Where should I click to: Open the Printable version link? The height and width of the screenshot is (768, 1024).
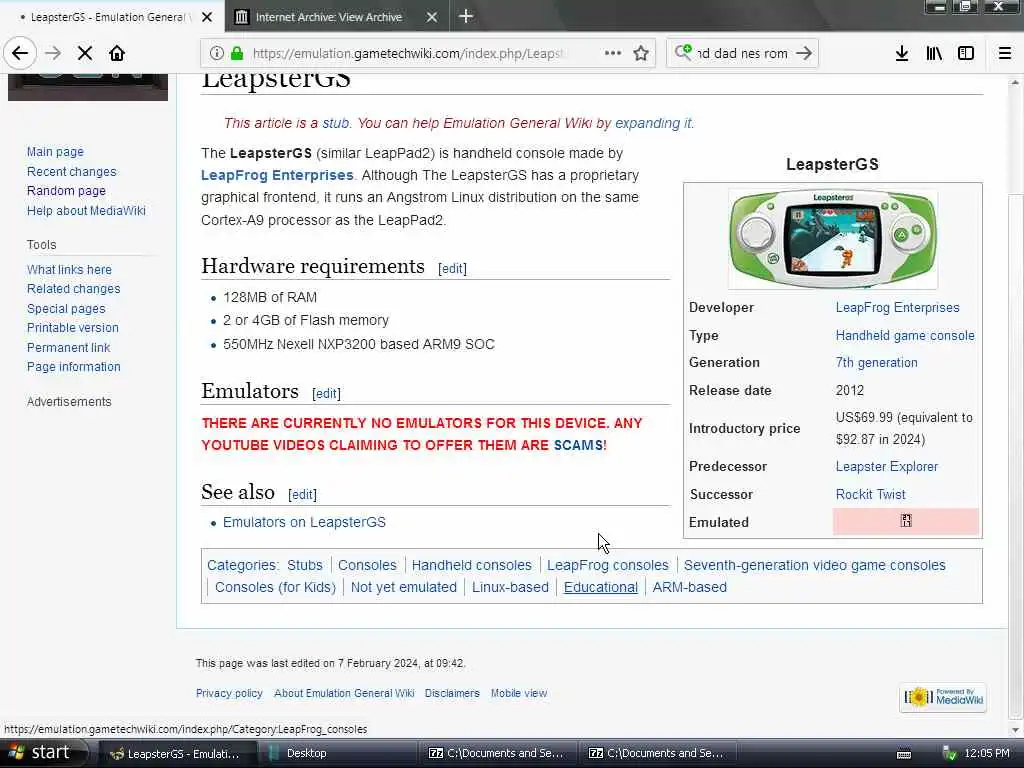click(72, 328)
